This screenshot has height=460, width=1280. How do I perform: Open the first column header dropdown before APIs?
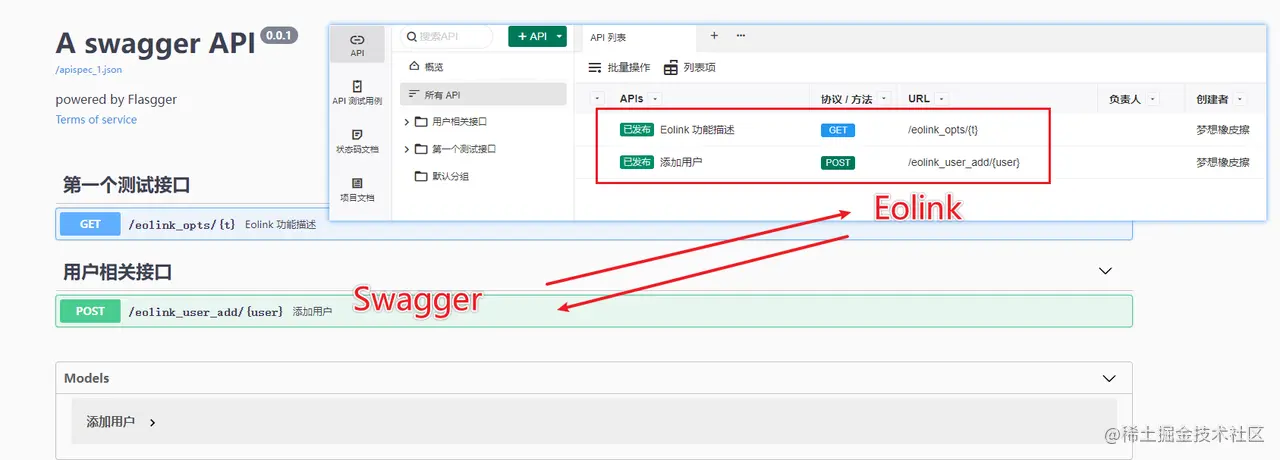click(x=598, y=99)
